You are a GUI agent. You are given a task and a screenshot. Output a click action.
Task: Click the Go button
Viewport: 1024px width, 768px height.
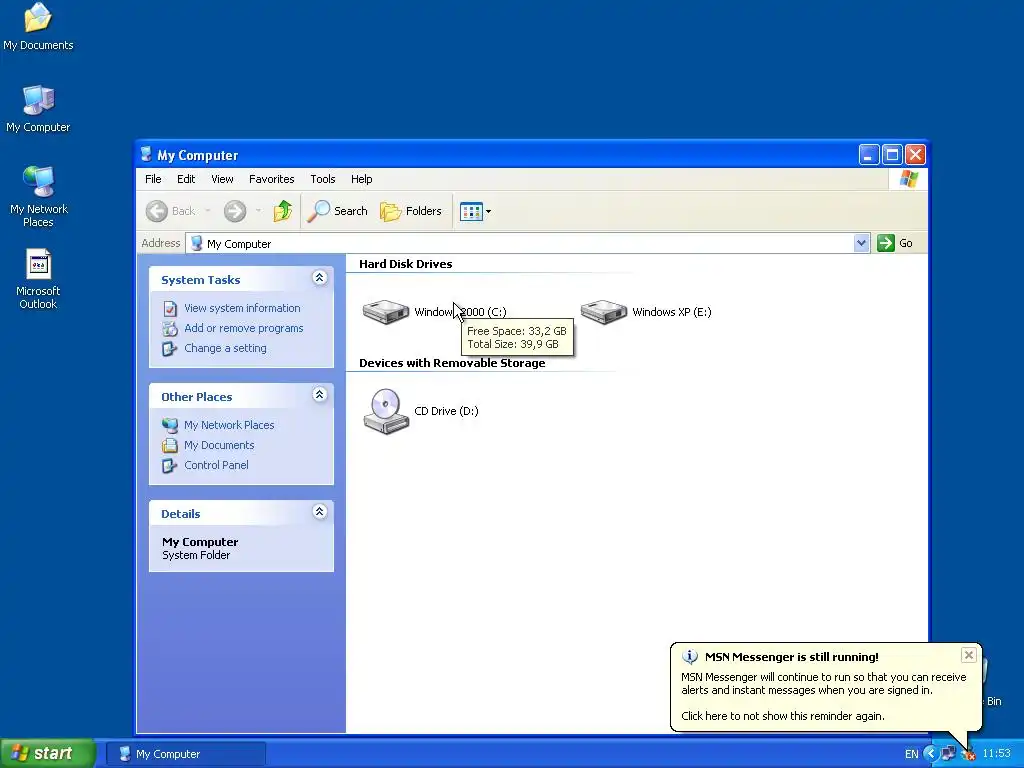tap(895, 243)
